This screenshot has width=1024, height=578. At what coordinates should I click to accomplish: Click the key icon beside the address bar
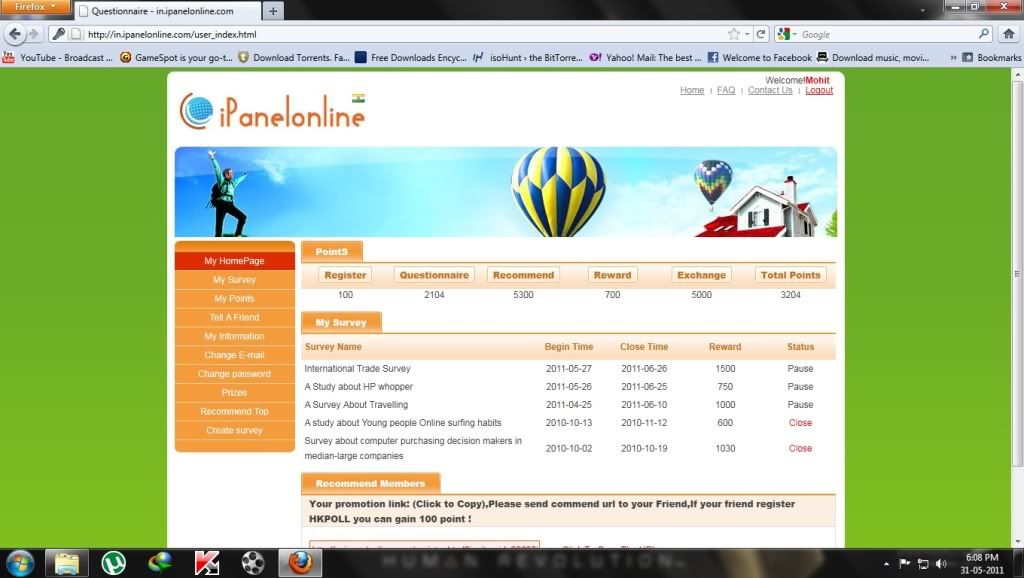point(58,34)
